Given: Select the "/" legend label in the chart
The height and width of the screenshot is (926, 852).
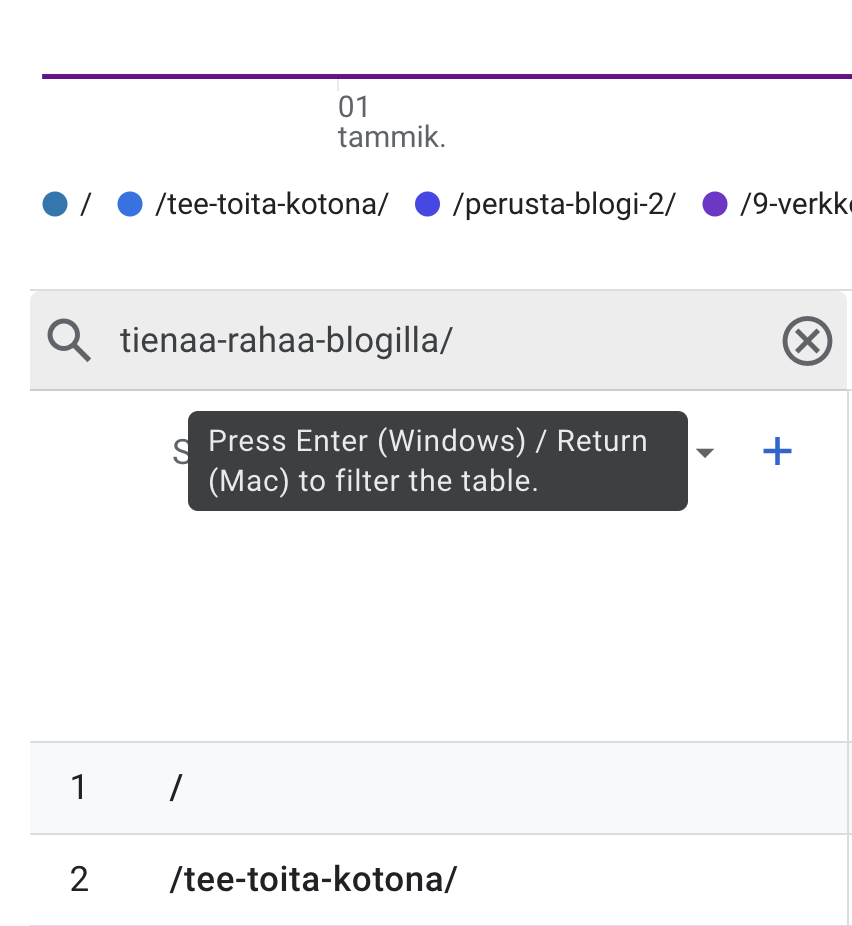Looking at the screenshot, I should (x=86, y=205).
